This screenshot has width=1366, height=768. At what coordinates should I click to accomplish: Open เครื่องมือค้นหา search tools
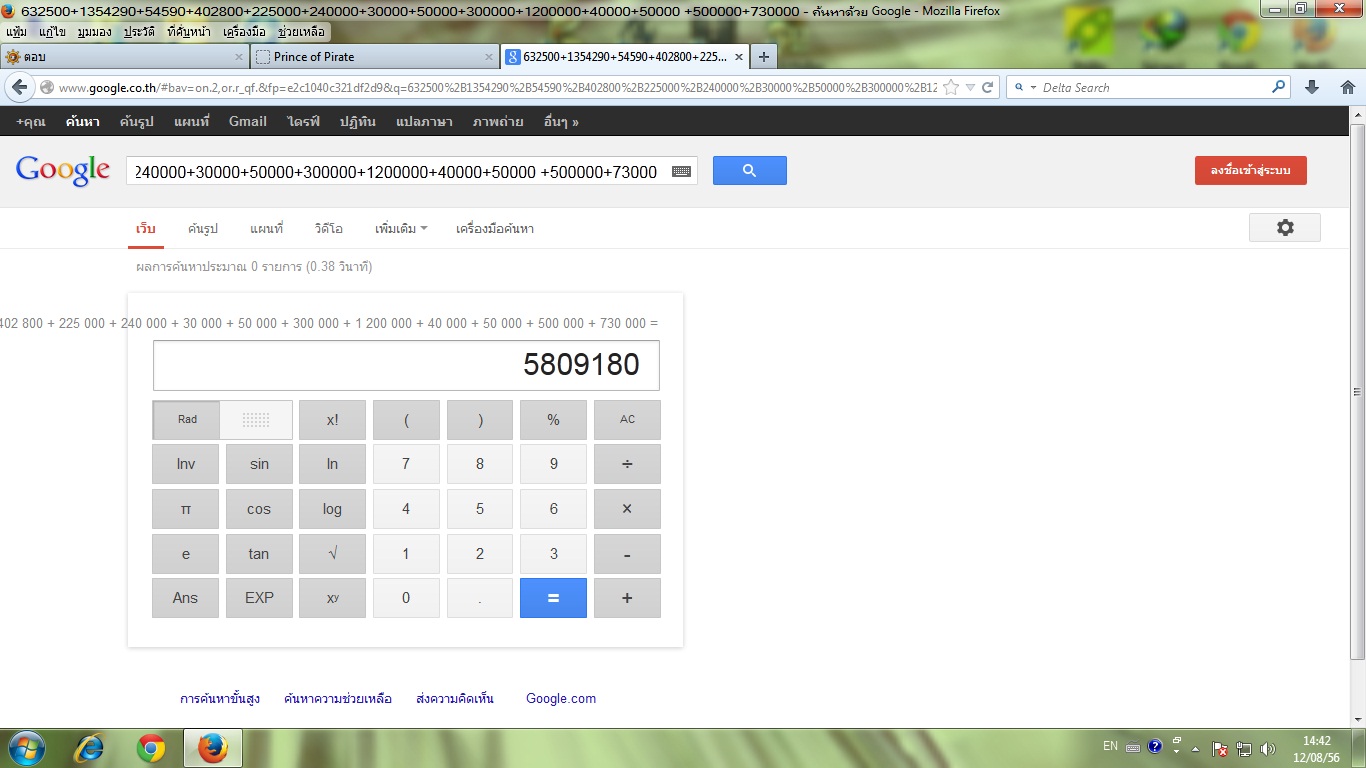495,229
